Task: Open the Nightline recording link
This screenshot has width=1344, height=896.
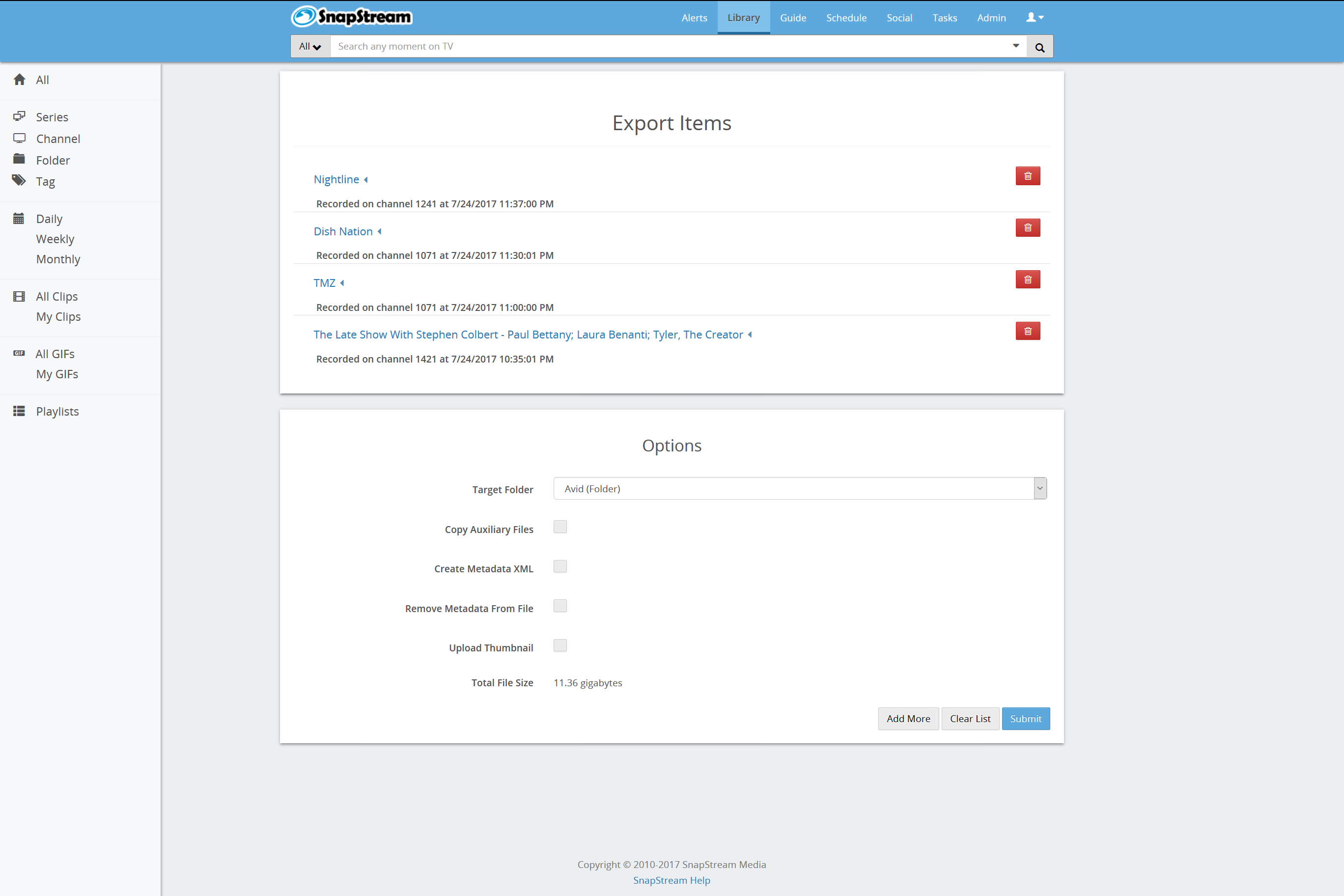Action: (336, 179)
